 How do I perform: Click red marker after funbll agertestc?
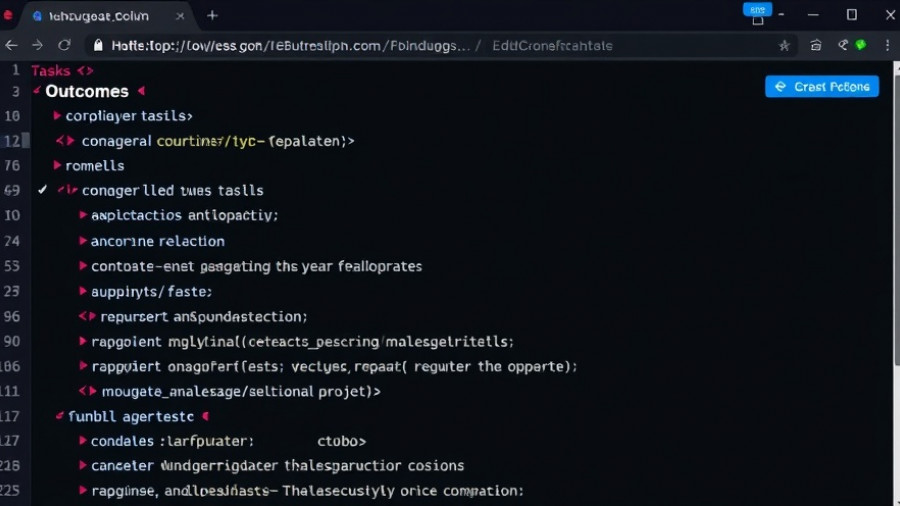[205, 416]
